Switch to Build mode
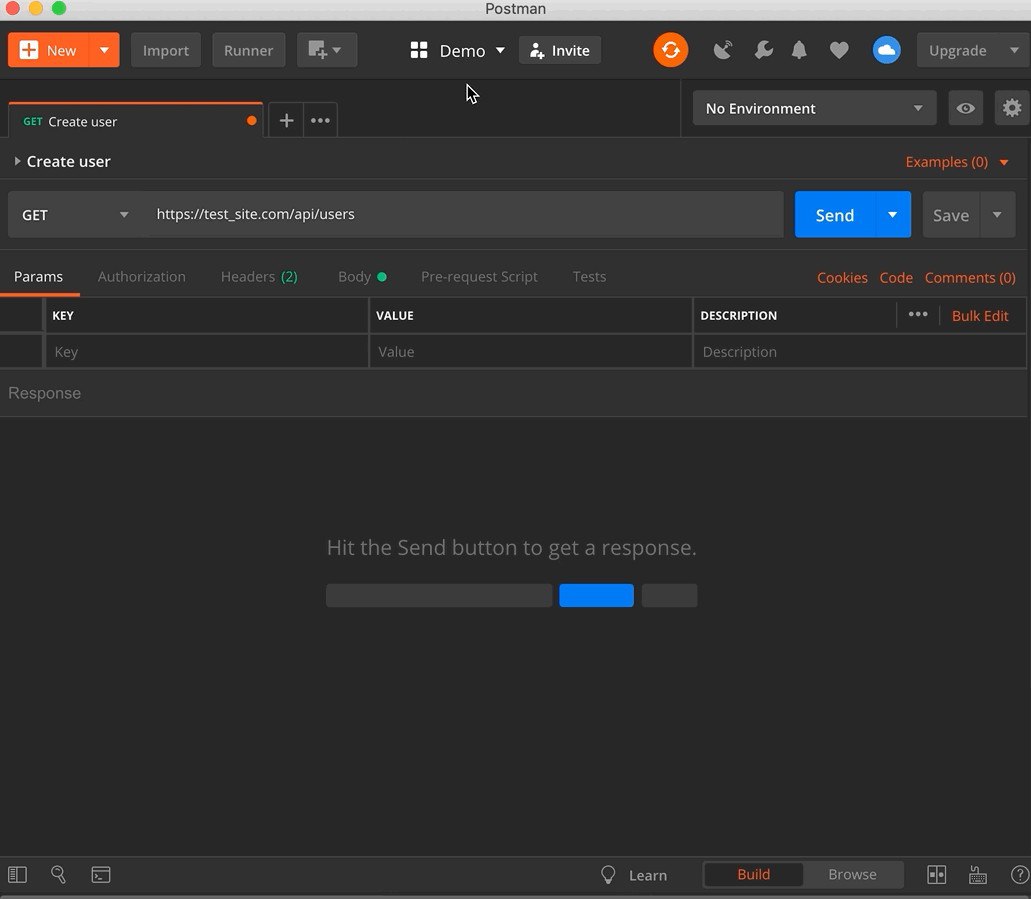The image size is (1031, 899). (x=754, y=874)
